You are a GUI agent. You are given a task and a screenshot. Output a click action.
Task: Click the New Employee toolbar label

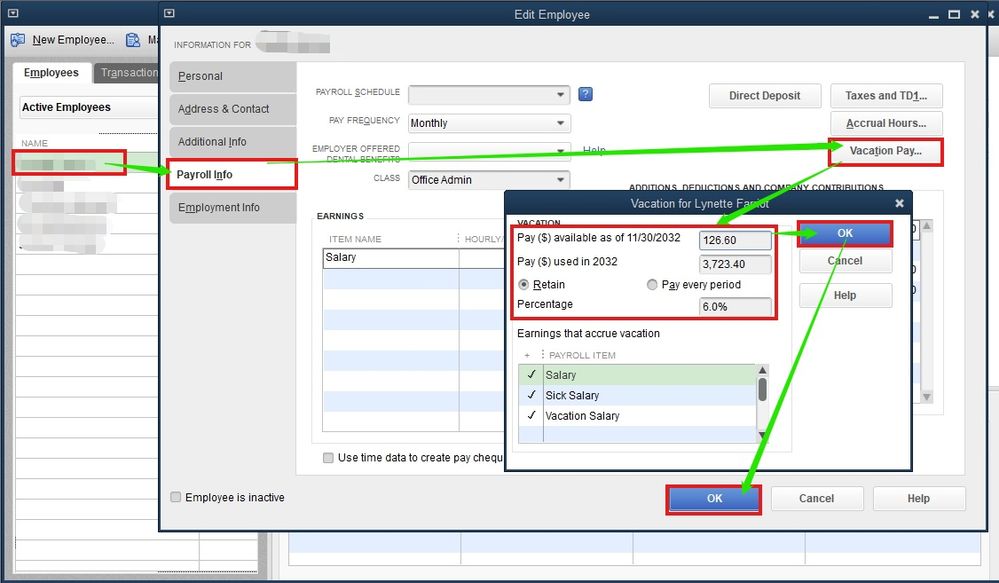click(73, 40)
